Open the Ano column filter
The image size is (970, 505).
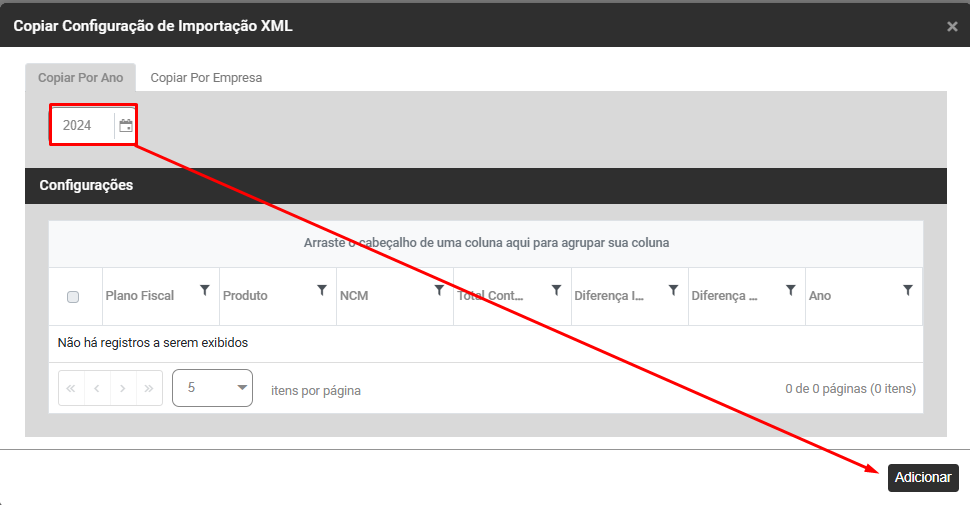click(x=908, y=290)
